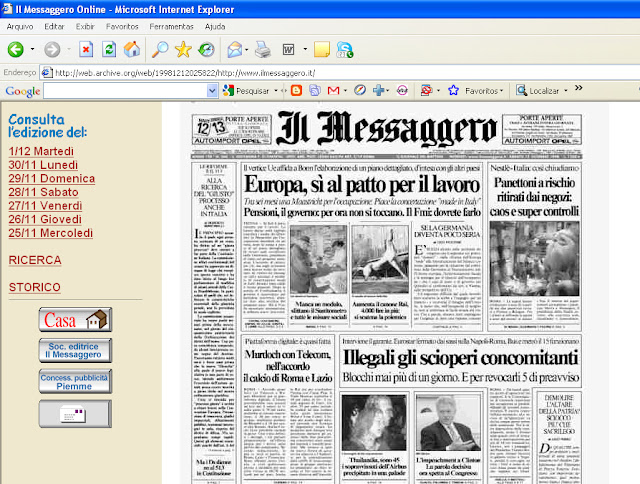The width and height of the screenshot is (640, 484).
Task: Click the pop-up blocker red icon
Action: click(426, 90)
